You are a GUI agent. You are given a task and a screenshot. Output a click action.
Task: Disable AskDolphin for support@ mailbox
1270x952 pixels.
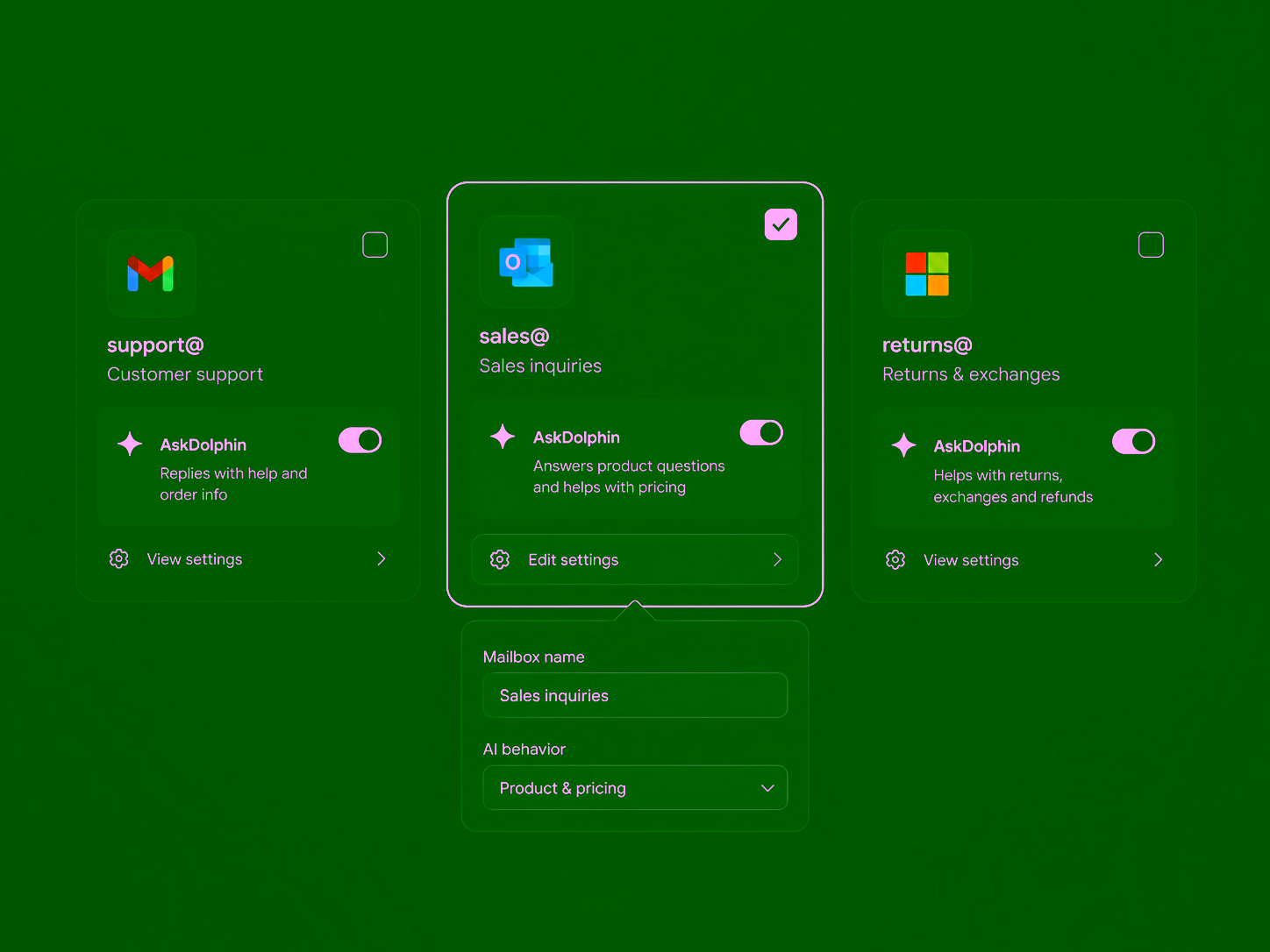pos(360,440)
